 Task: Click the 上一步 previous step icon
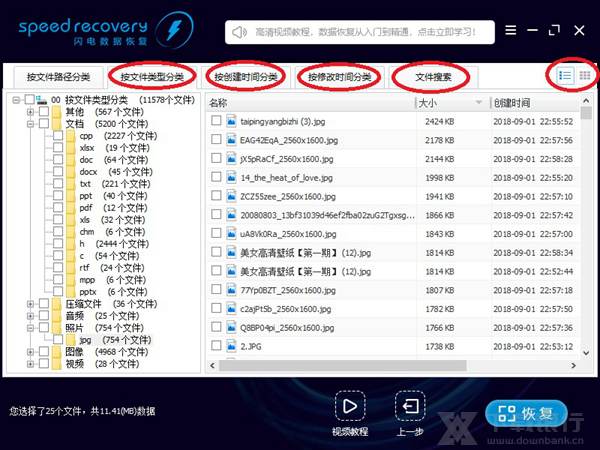(411, 407)
